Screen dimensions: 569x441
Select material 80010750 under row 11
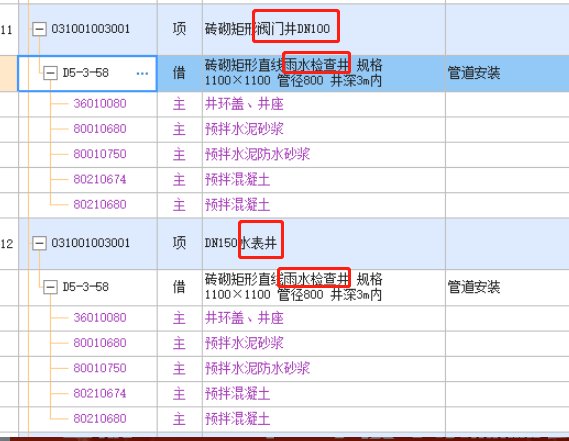click(x=100, y=154)
